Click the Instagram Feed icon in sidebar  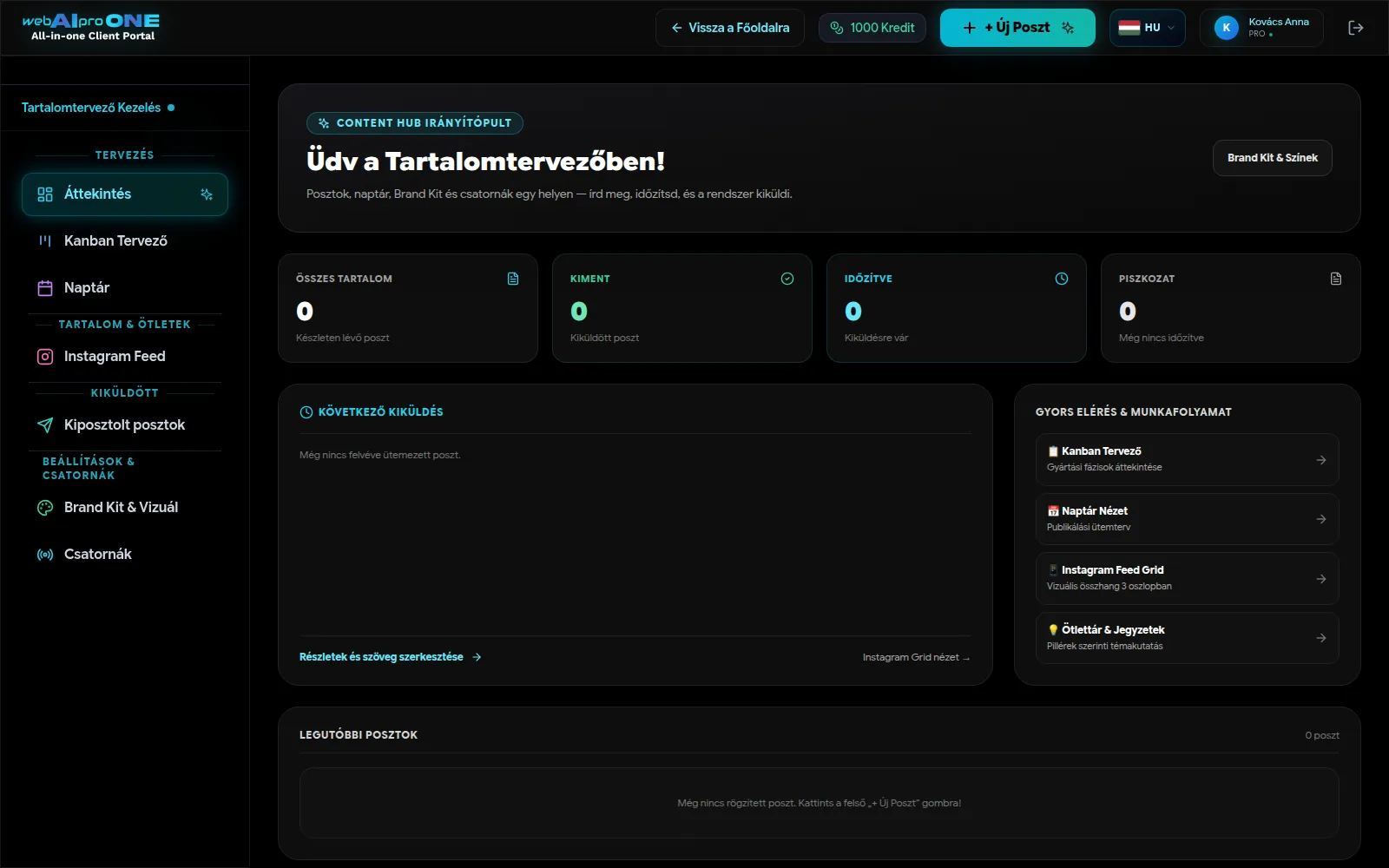pyautogui.click(x=45, y=357)
